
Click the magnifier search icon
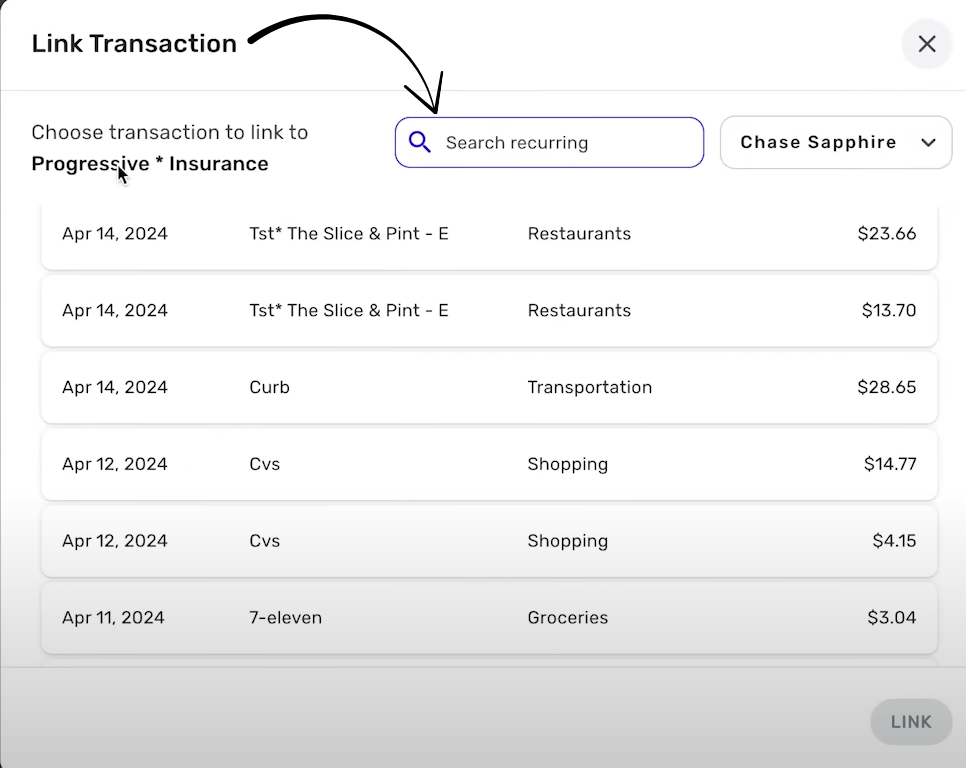coord(420,142)
